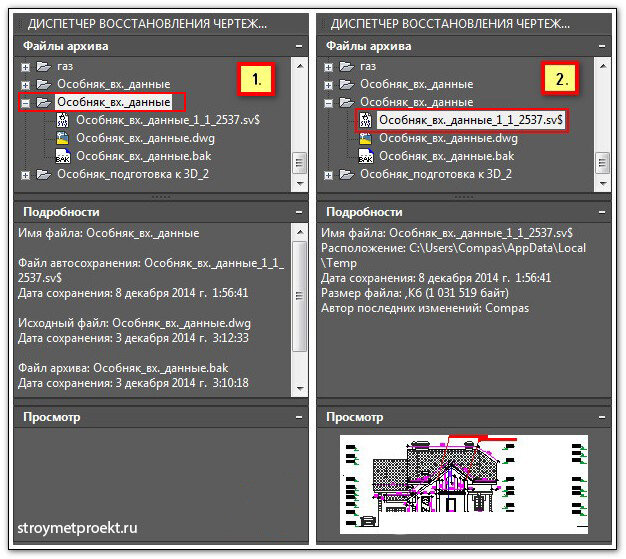Select Особняк_подготовка к 3D_2 label, right panel

pyautogui.click(x=436, y=174)
